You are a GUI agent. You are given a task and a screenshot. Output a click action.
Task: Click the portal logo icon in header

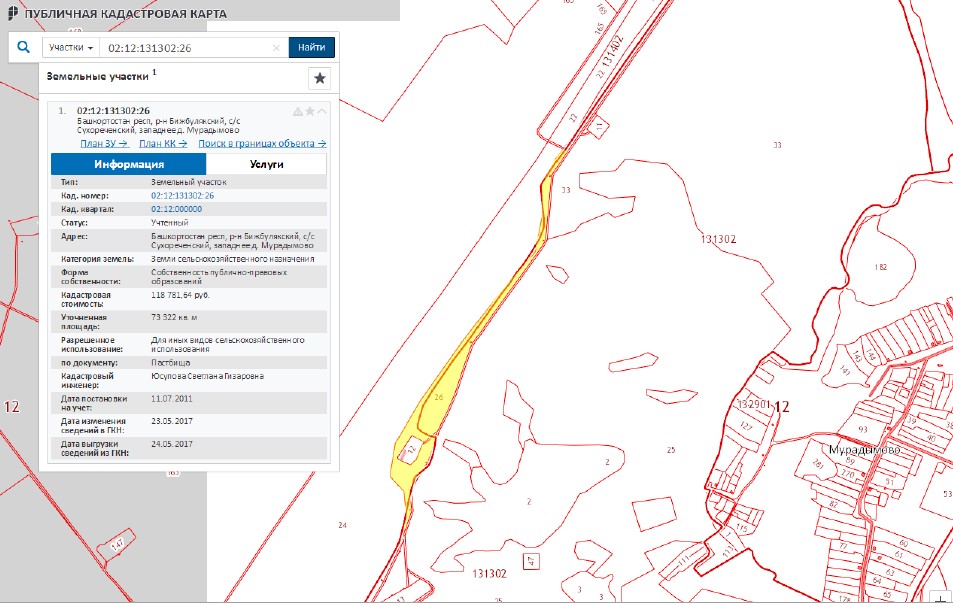[x=11, y=13]
